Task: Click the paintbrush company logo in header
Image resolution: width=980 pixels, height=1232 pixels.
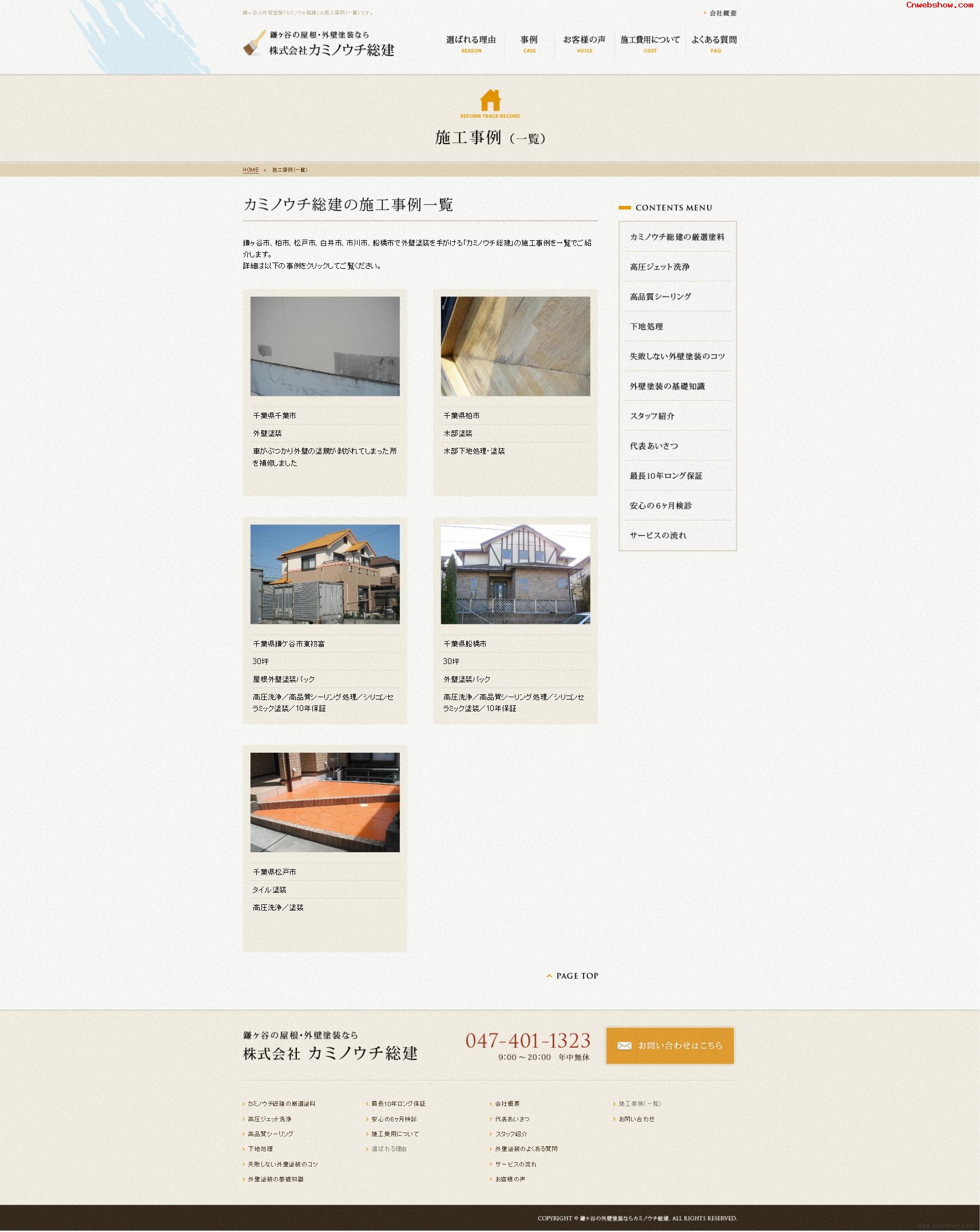Action: tap(318, 44)
